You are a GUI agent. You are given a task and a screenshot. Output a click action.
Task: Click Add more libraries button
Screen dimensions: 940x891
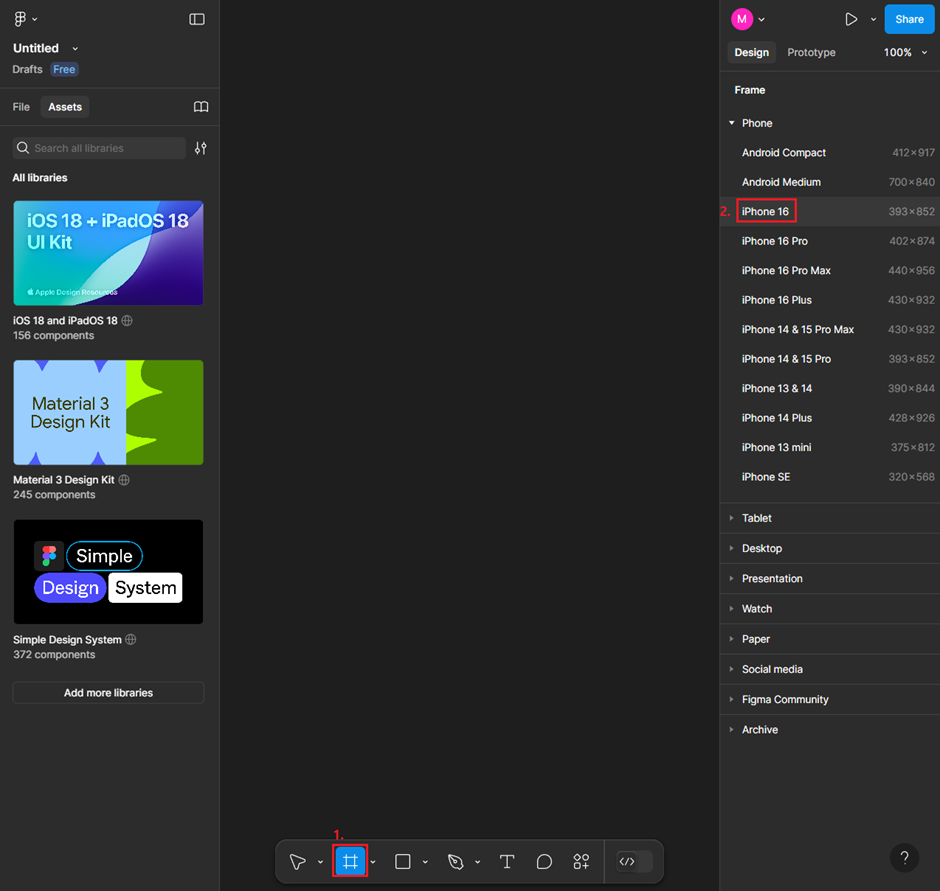[x=109, y=693]
